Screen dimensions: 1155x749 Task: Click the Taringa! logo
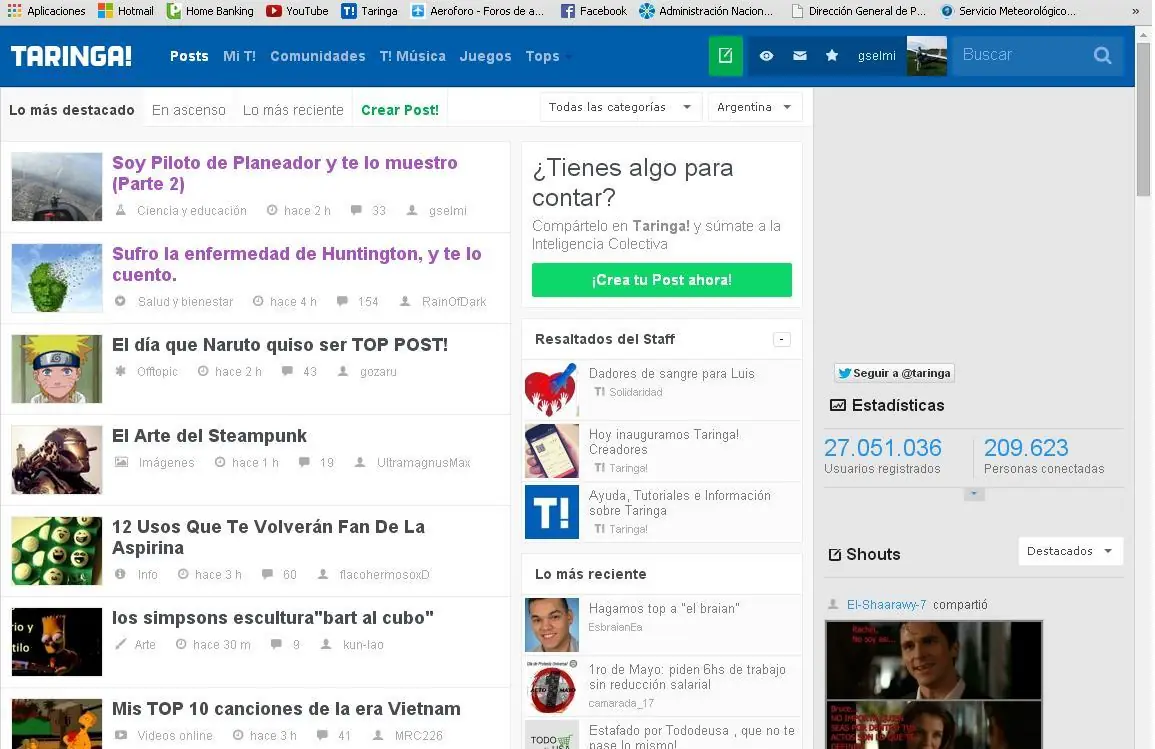click(x=71, y=56)
